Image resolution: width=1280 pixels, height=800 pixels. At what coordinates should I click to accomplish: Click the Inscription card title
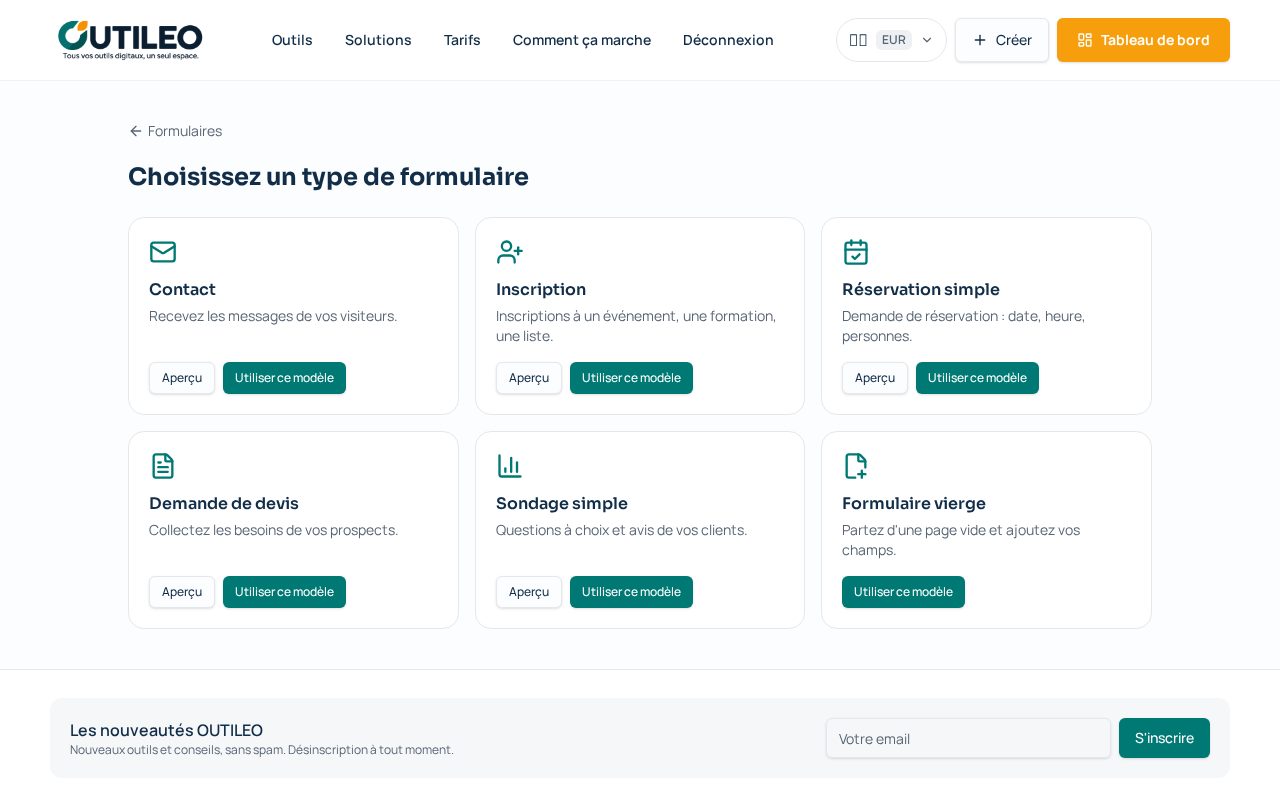(x=541, y=289)
